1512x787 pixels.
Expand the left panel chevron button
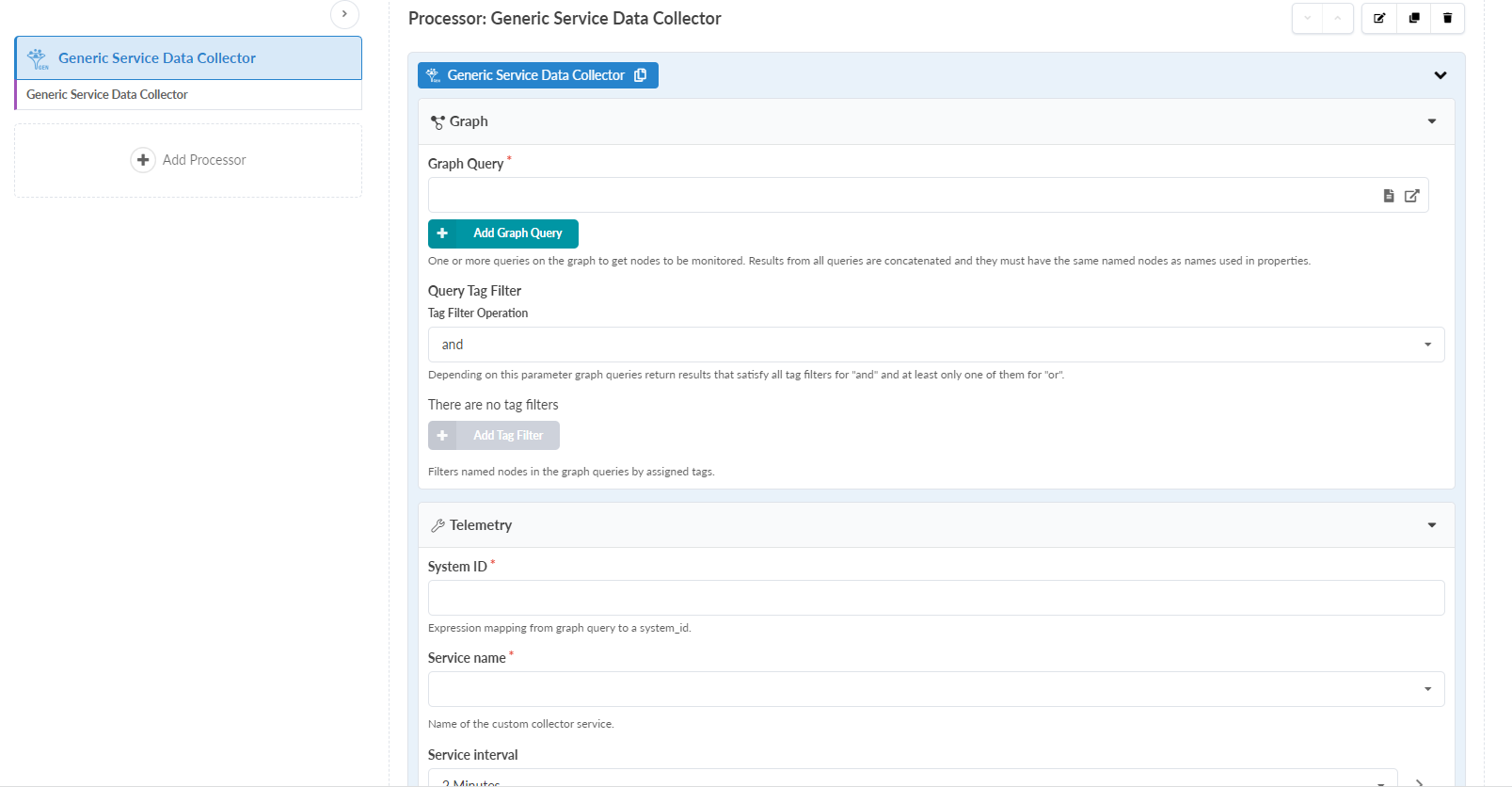click(344, 14)
